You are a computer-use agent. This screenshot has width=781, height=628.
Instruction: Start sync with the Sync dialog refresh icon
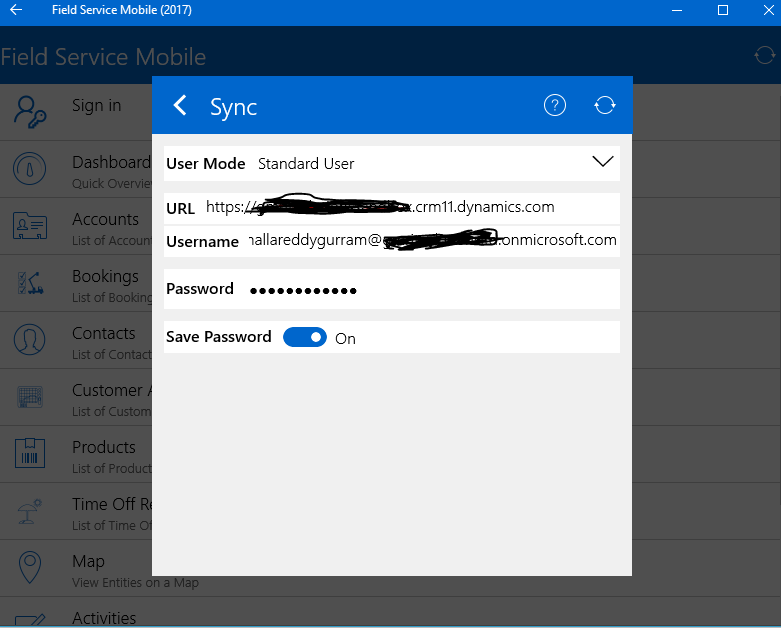(605, 106)
